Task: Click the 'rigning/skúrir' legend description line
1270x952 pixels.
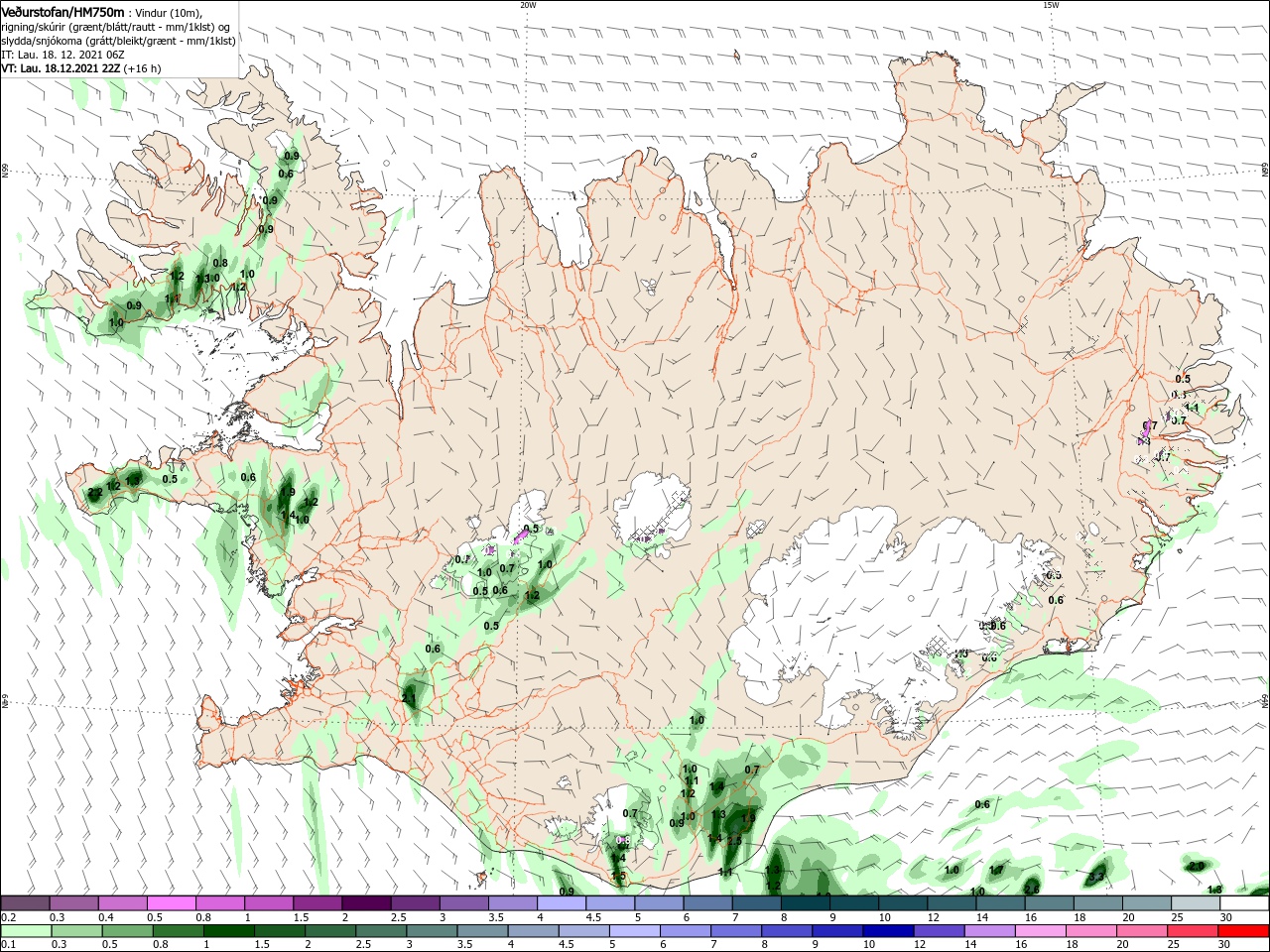Action: click(117, 27)
